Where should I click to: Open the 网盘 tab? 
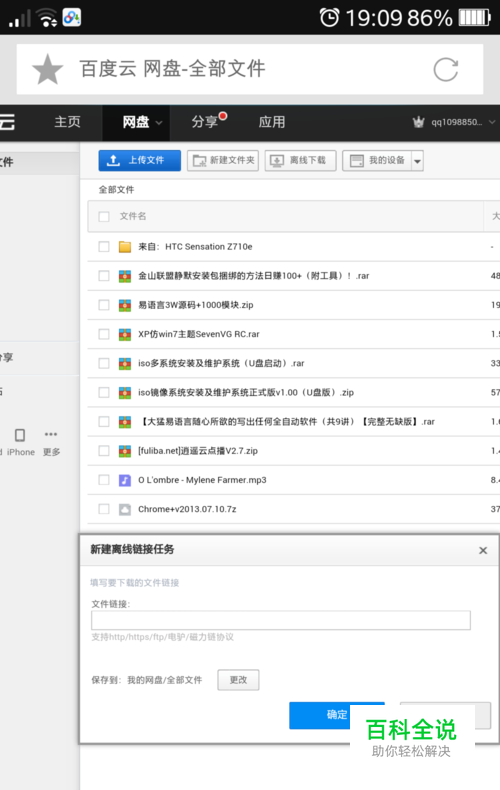coord(136,122)
